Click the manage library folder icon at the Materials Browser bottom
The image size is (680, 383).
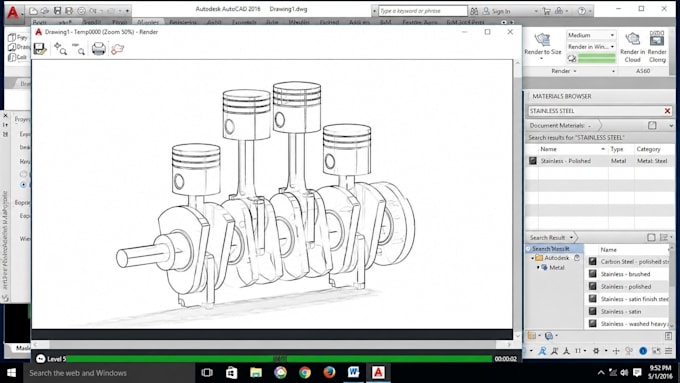pos(532,335)
